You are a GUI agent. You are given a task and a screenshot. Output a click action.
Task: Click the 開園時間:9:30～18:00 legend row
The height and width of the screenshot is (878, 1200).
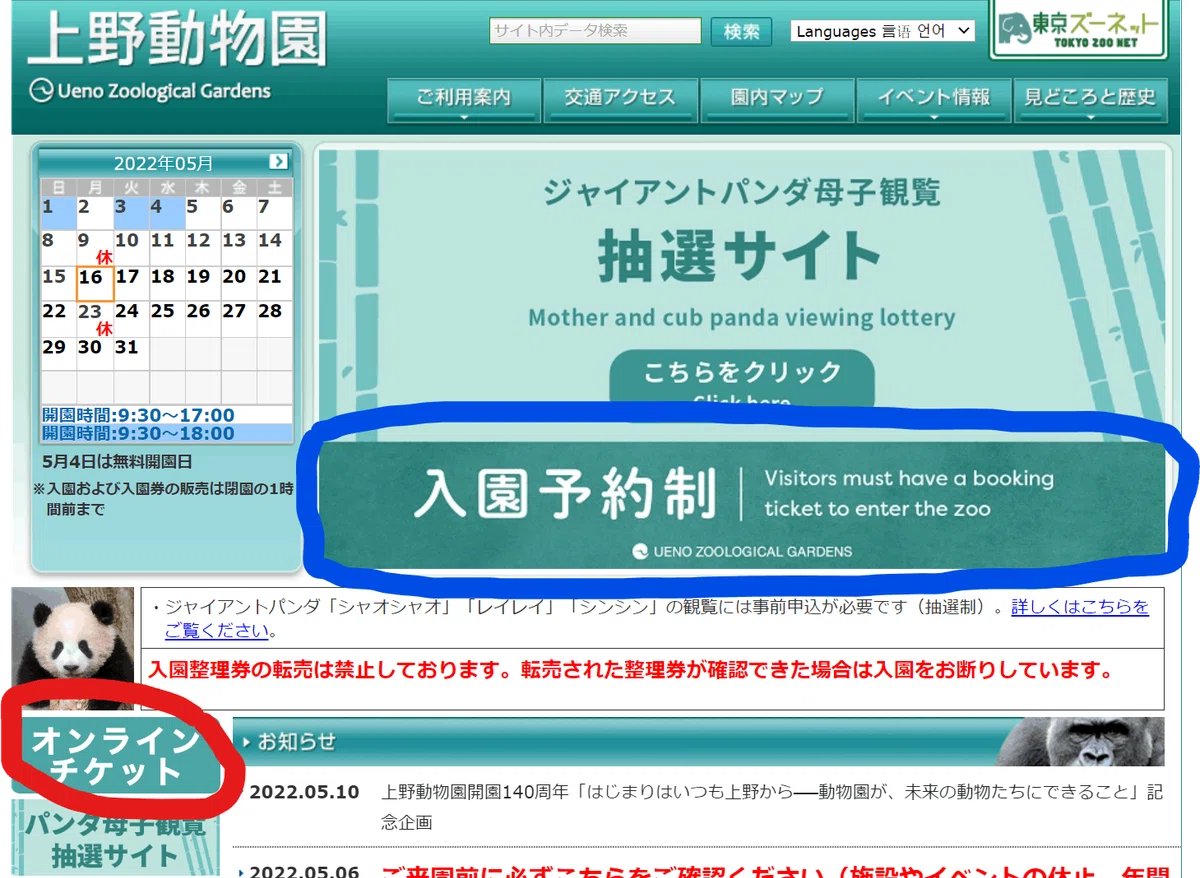(x=167, y=434)
